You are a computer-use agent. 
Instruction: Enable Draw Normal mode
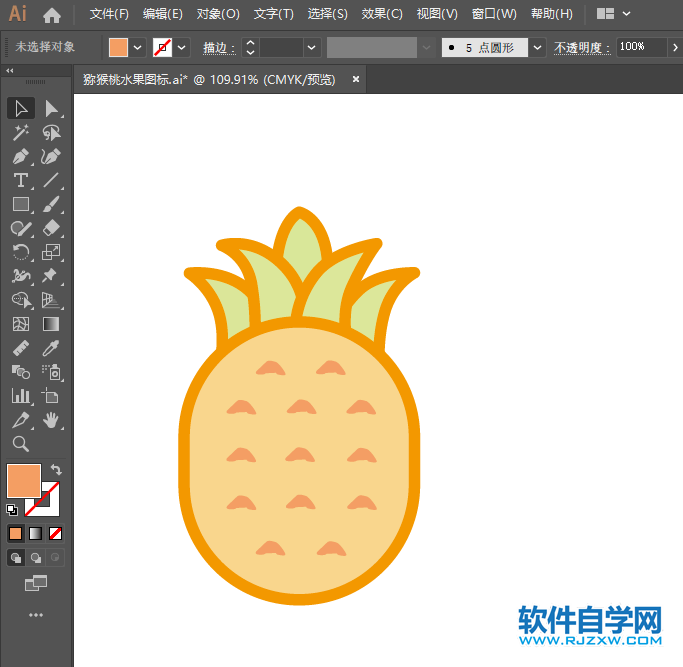pos(16,558)
